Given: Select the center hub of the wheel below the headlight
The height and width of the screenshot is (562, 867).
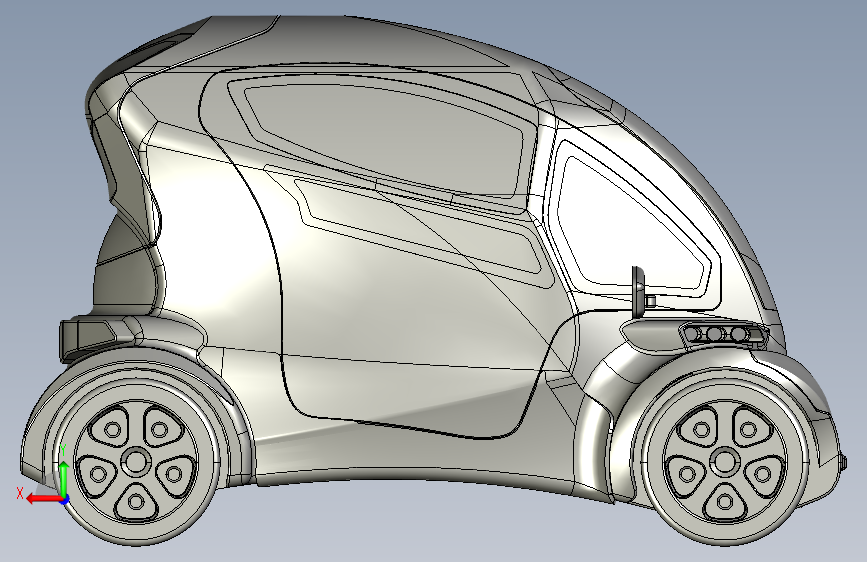Looking at the screenshot, I should tap(725, 462).
